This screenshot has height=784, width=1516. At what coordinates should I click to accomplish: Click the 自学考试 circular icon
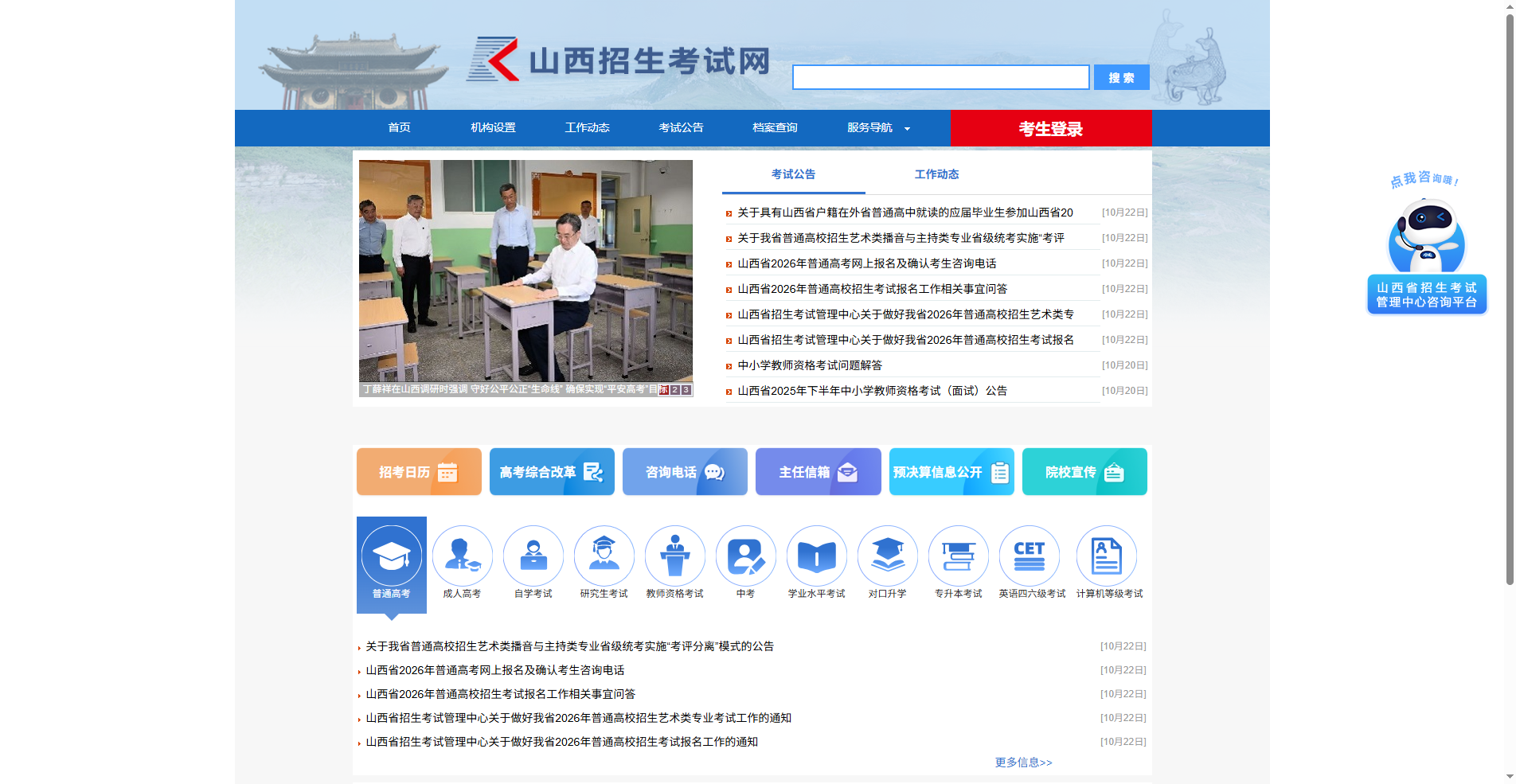pyautogui.click(x=533, y=555)
